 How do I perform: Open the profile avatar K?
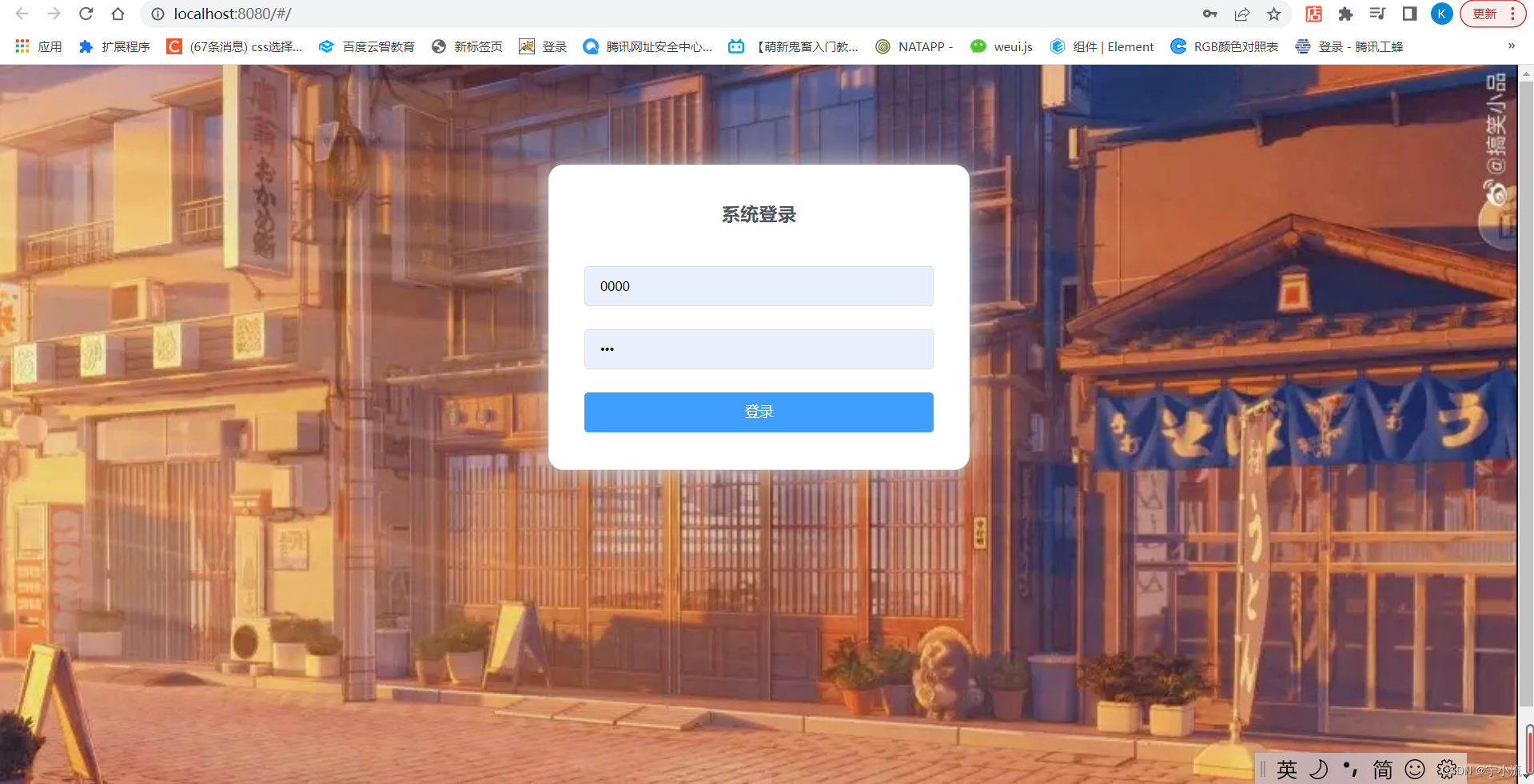pyautogui.click(x=1441, y=14)
